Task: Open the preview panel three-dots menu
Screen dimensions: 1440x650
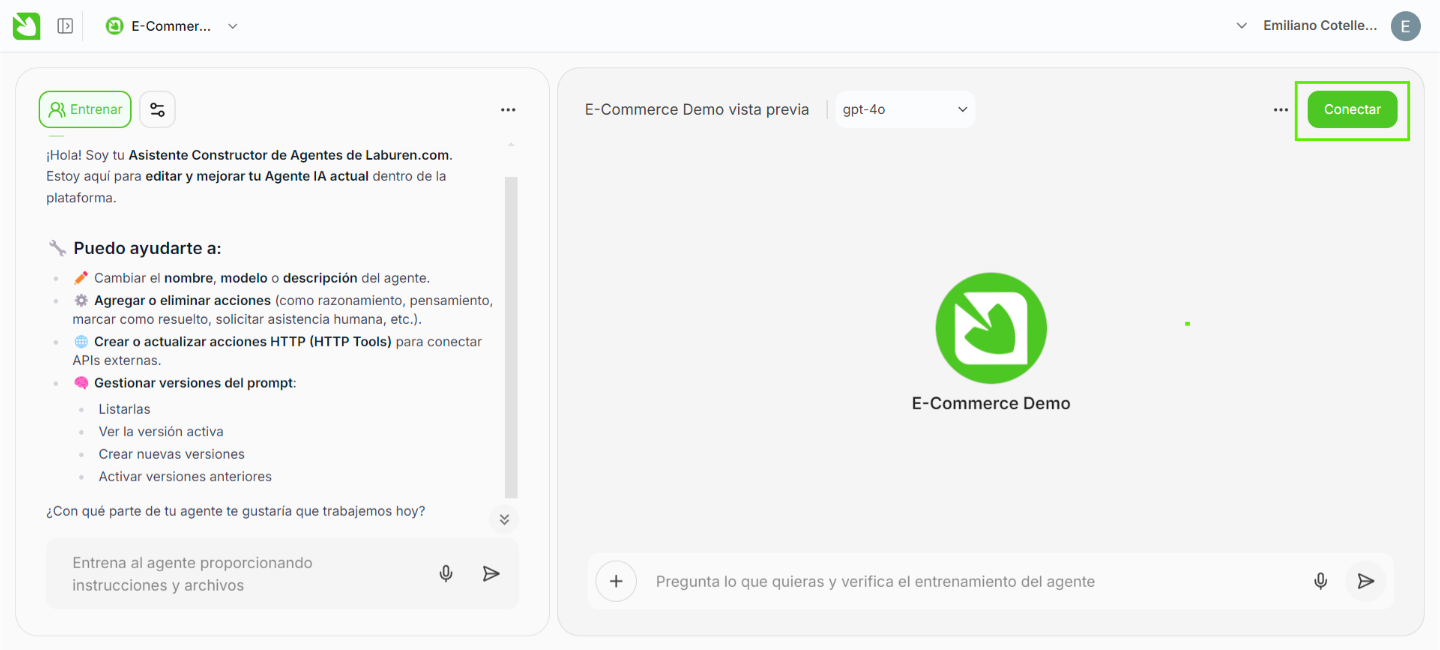Action: tap(1280, 110)
